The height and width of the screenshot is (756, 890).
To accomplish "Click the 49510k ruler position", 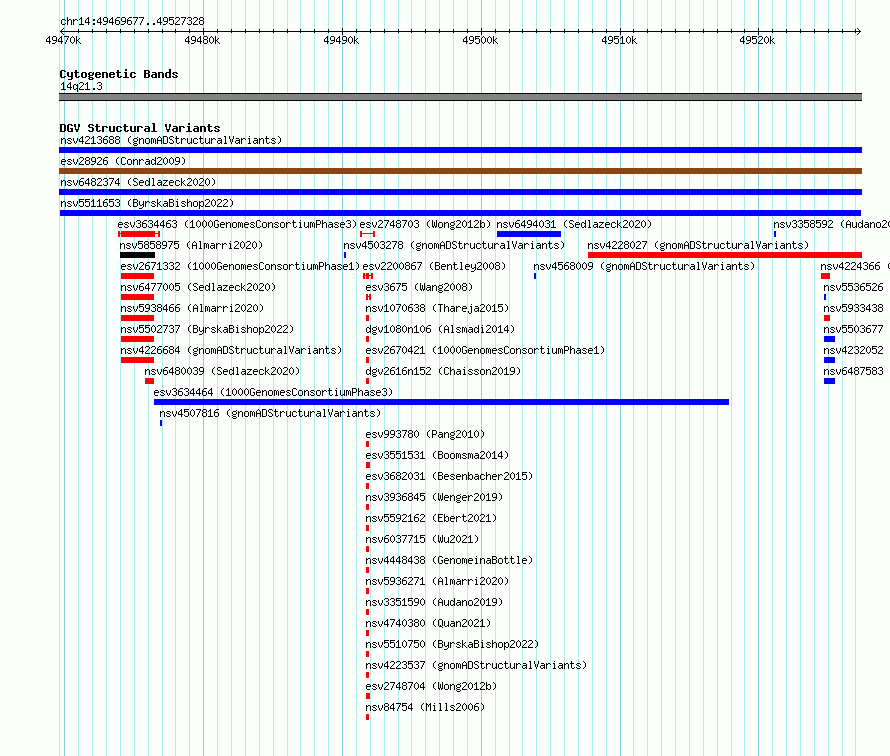I will 619,40.
